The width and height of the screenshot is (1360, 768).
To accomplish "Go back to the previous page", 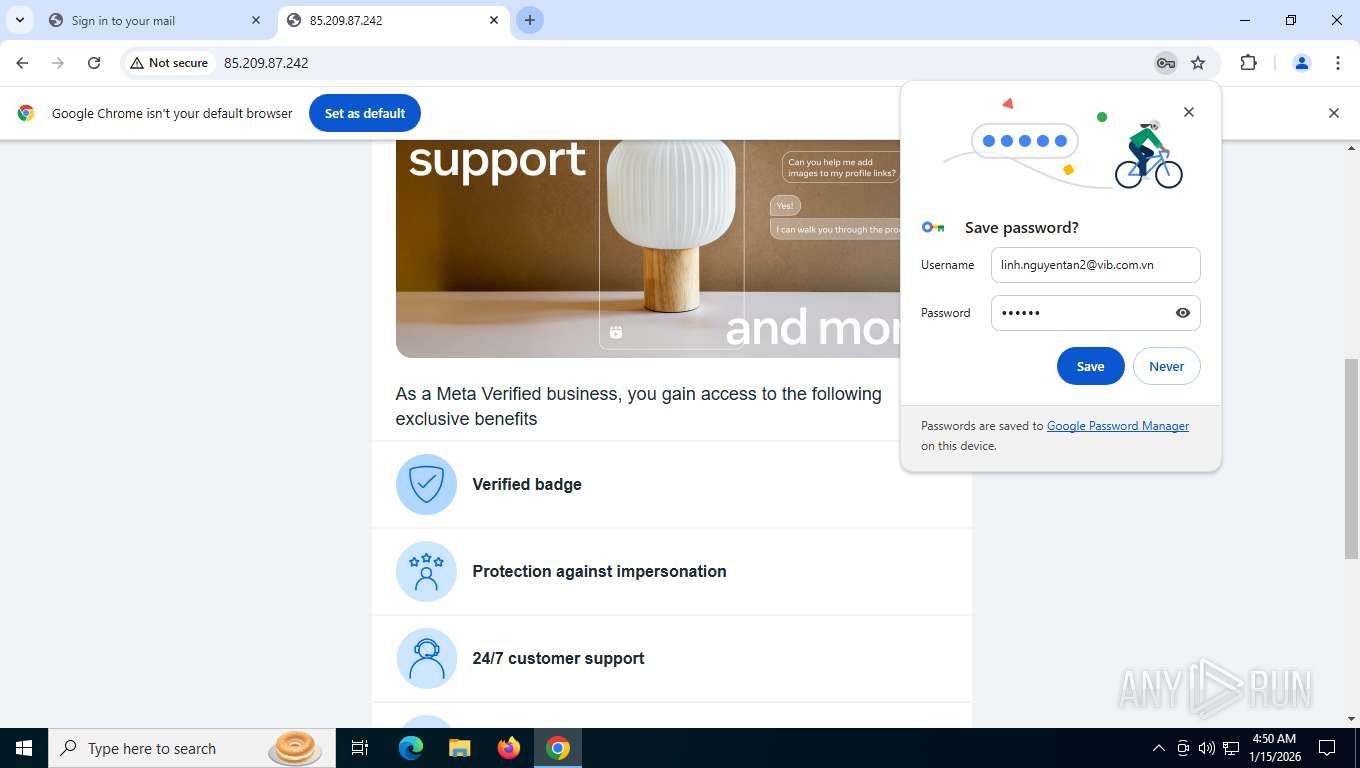I will click(x=22, y=63).
